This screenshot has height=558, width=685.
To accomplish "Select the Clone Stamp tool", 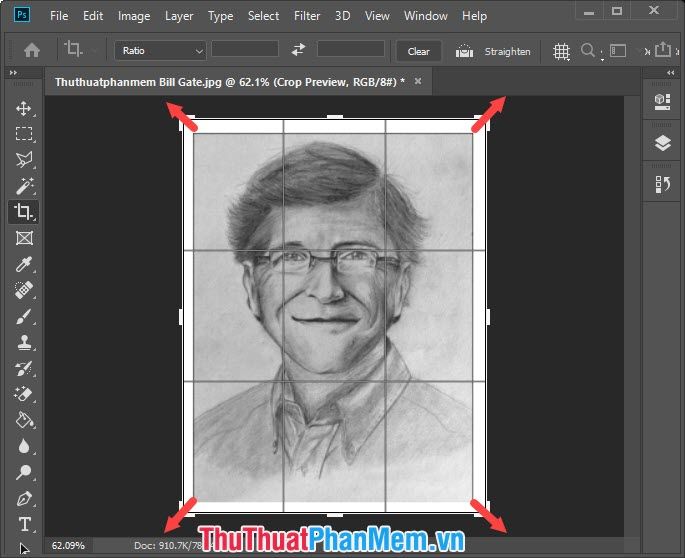I will [24, 343].
